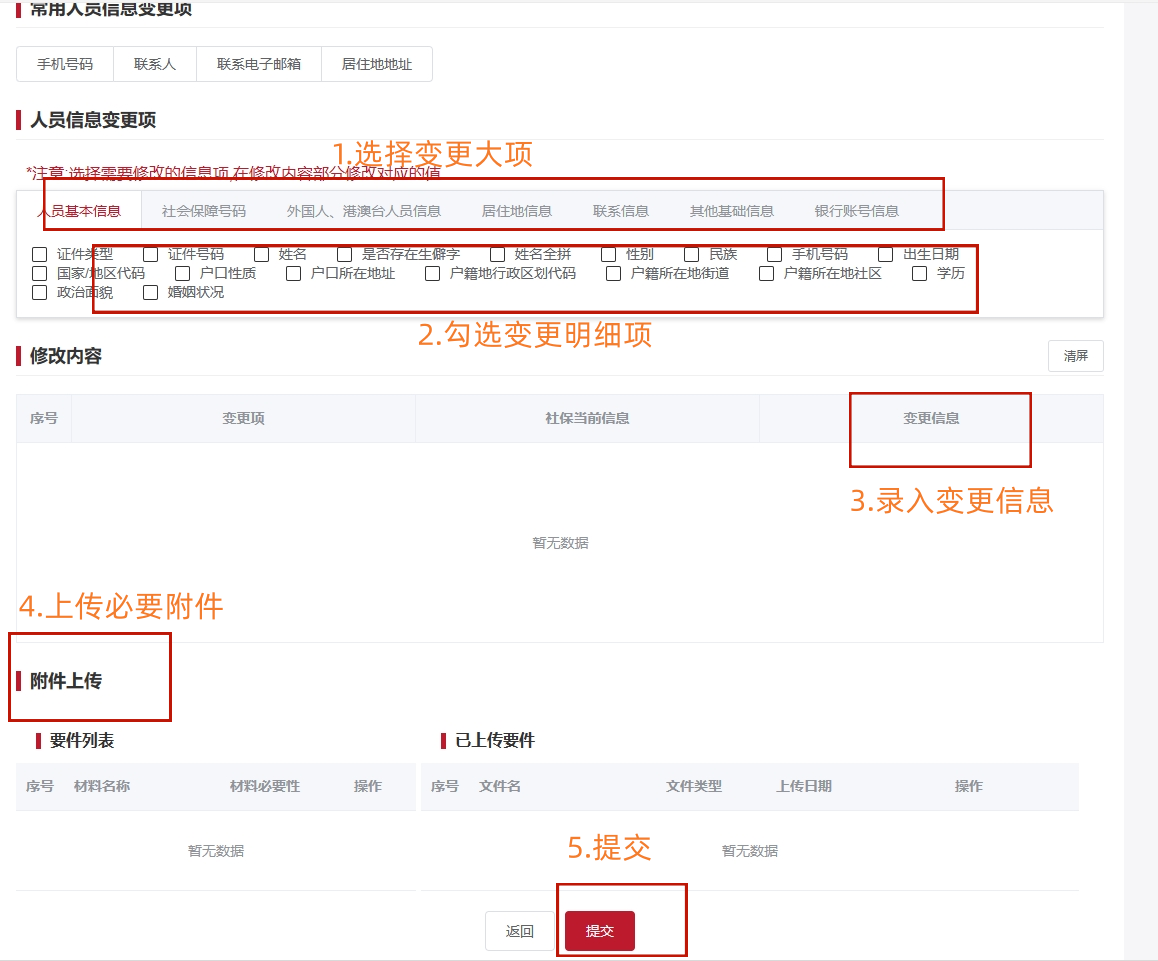Select the 学历 checkbox

pos(920,274)
